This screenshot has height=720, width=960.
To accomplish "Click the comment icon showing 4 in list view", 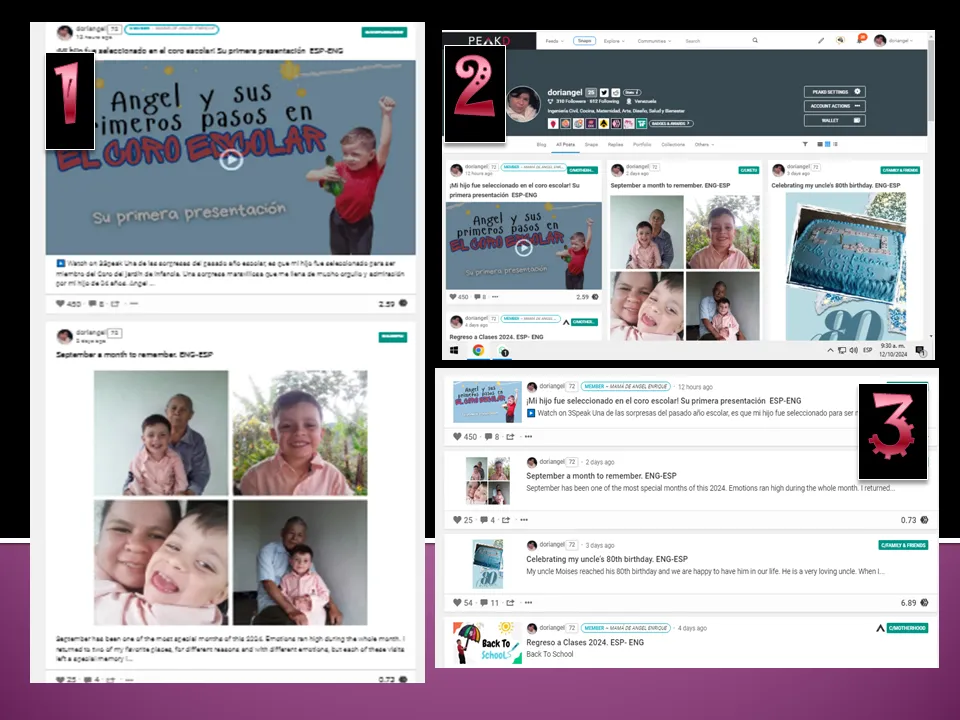I will click(x=484, y=520).
